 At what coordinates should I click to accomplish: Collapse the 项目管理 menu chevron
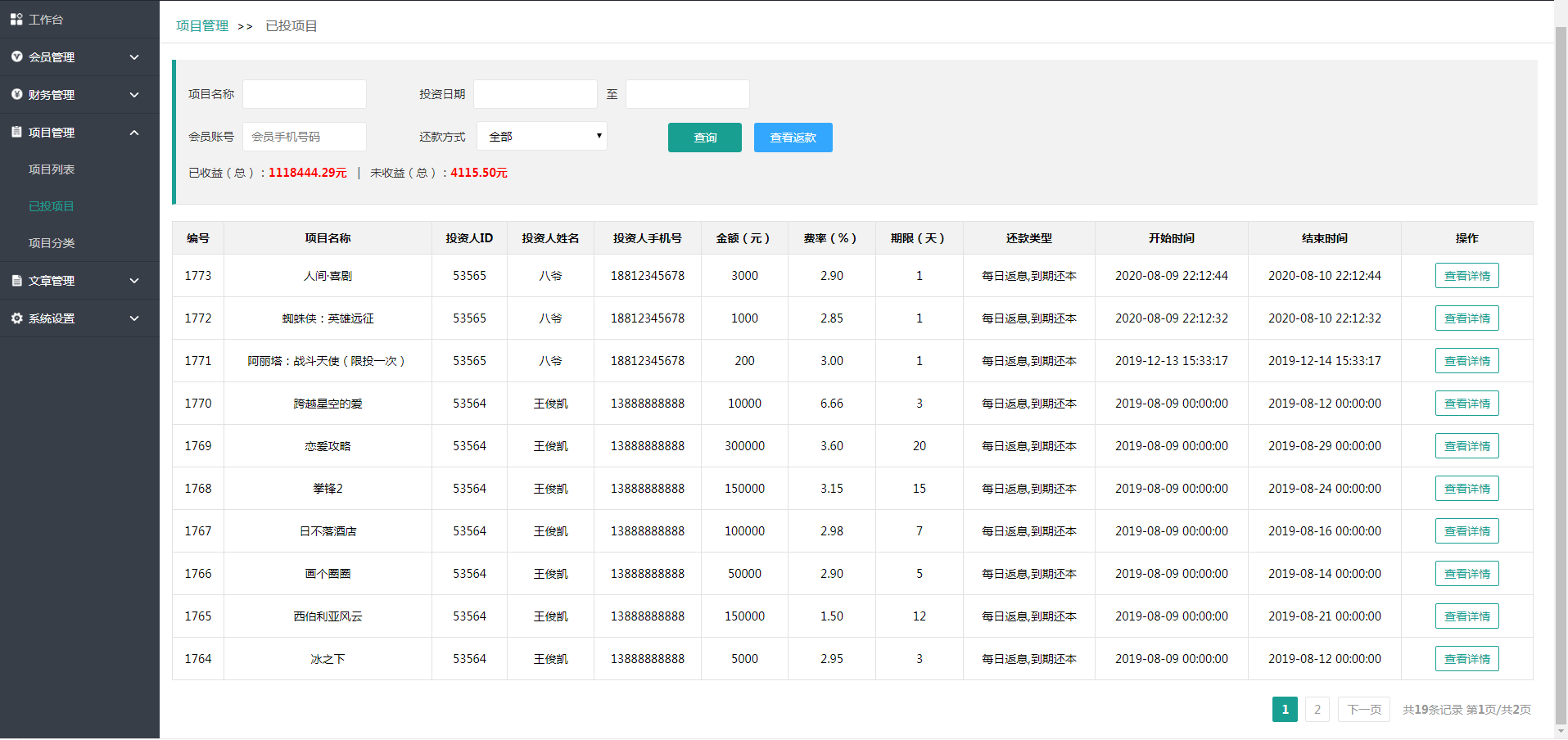coord(134,133)
